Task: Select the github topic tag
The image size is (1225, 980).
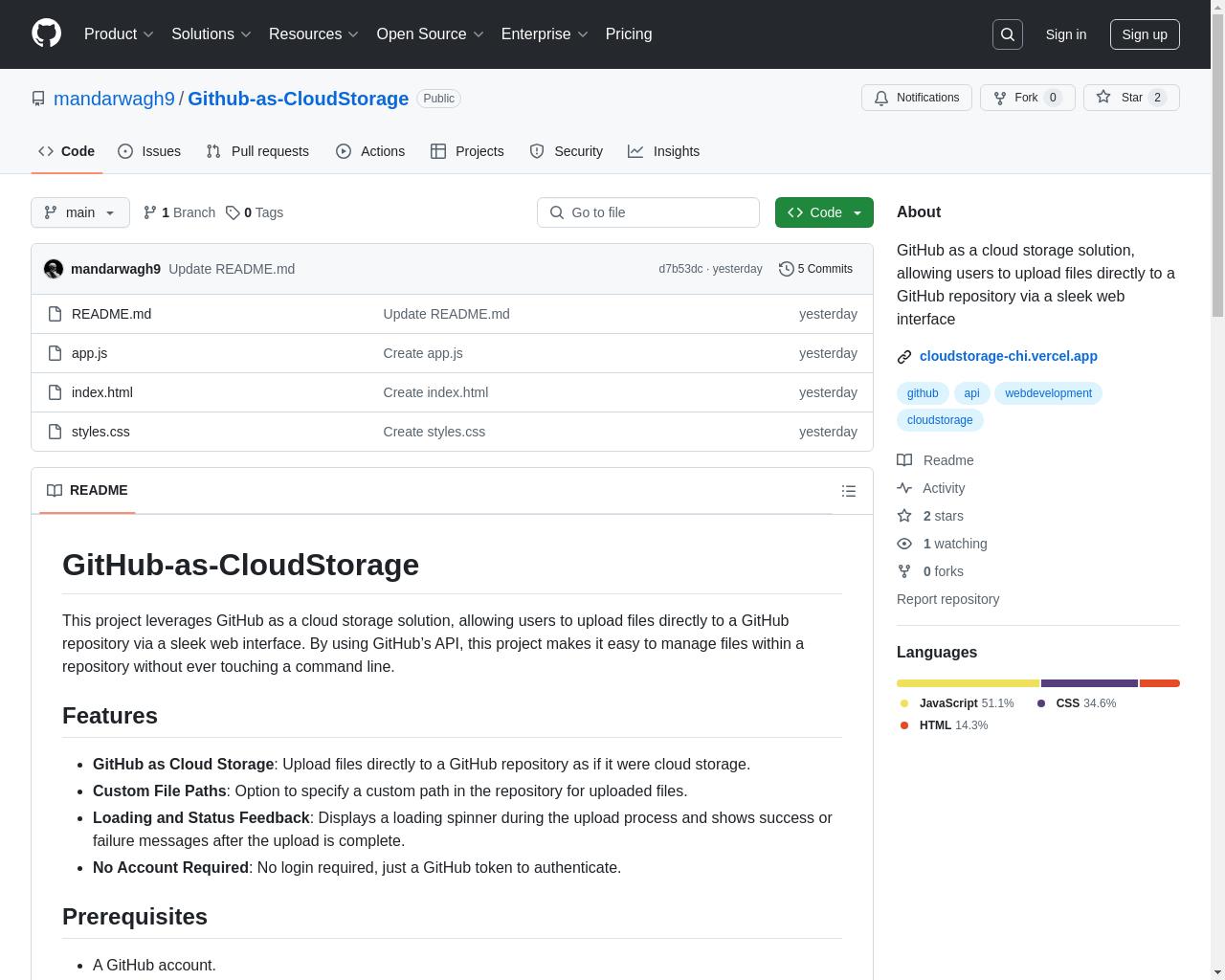Action: 923,393
